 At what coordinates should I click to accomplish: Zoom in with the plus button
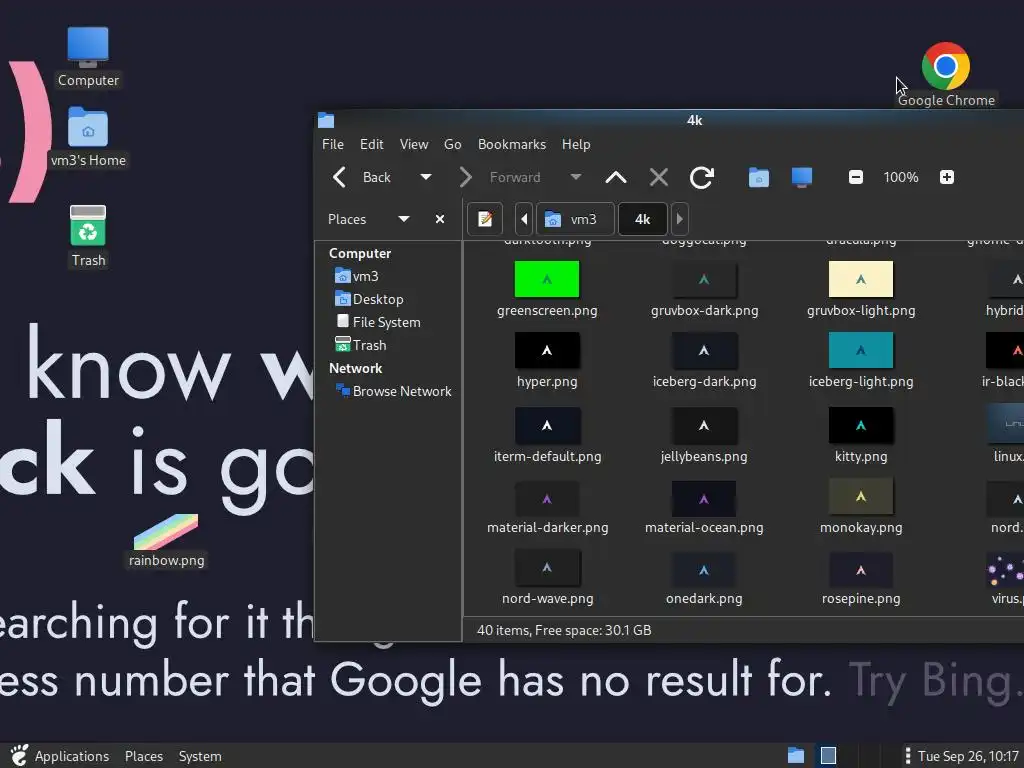[x=947, y=177]
